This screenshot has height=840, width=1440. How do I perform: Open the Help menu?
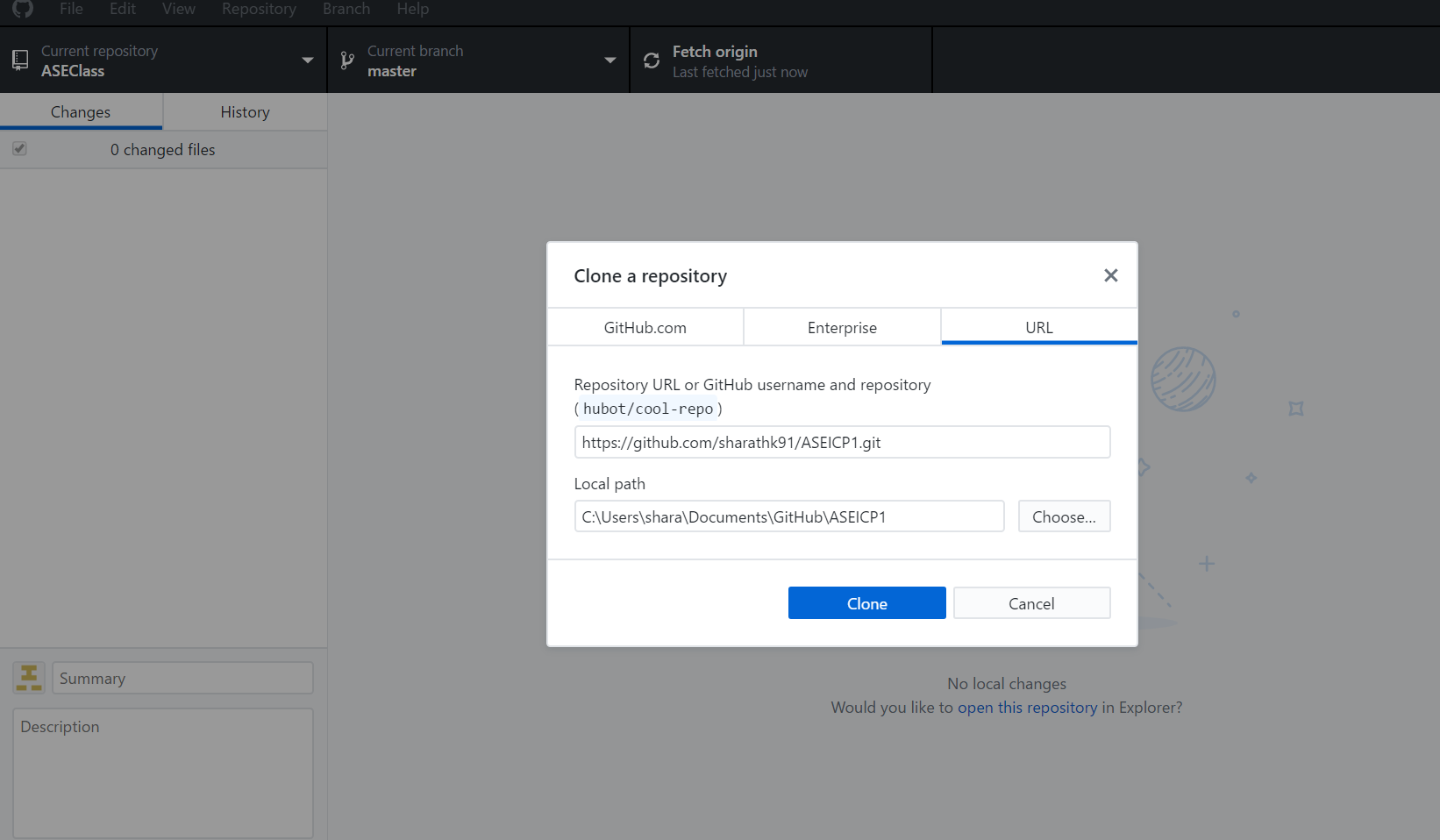pyautogui.click(x=412, y=9)
